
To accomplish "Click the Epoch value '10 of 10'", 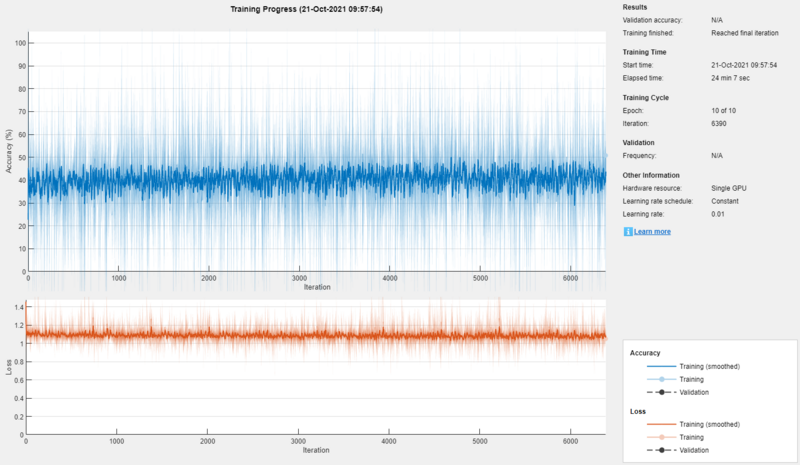I will pyautogui.click(x=725, y=111).
